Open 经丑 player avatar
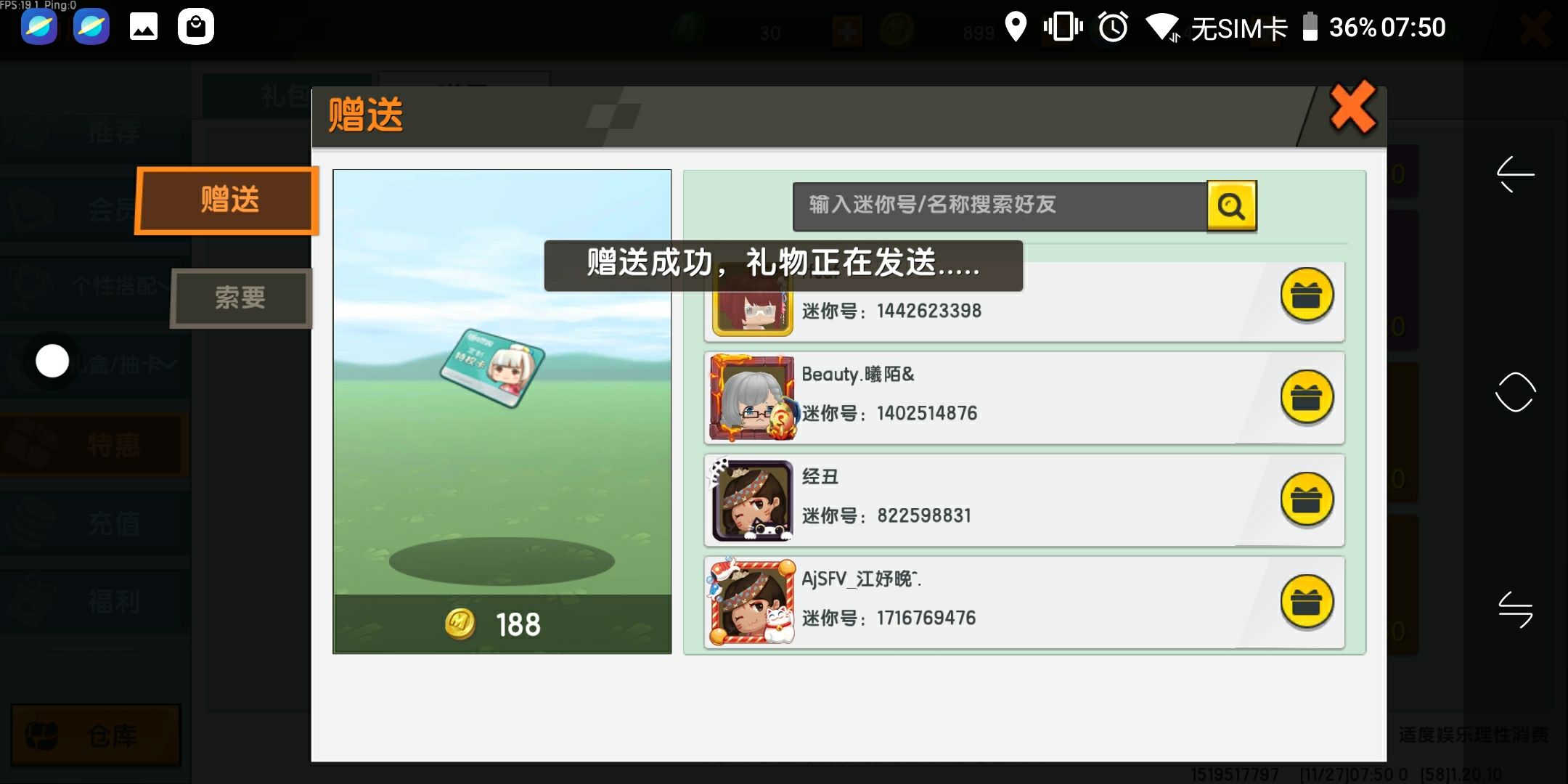The width and height of the screenshot is (1568, 784). click(751, 500)
